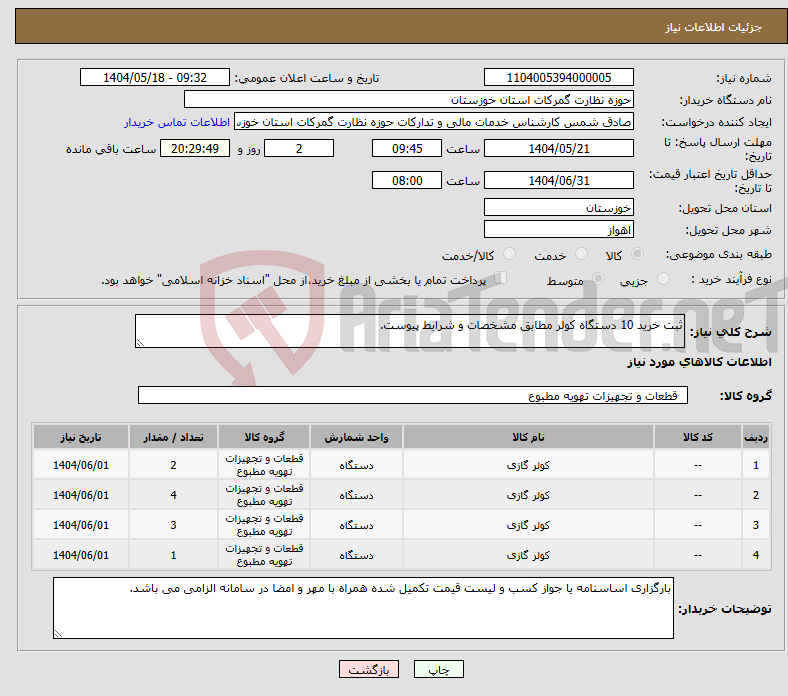The image size is (788, 696).
Task: Click the تاریخ نیاز column header
Action: coord(81,437)
